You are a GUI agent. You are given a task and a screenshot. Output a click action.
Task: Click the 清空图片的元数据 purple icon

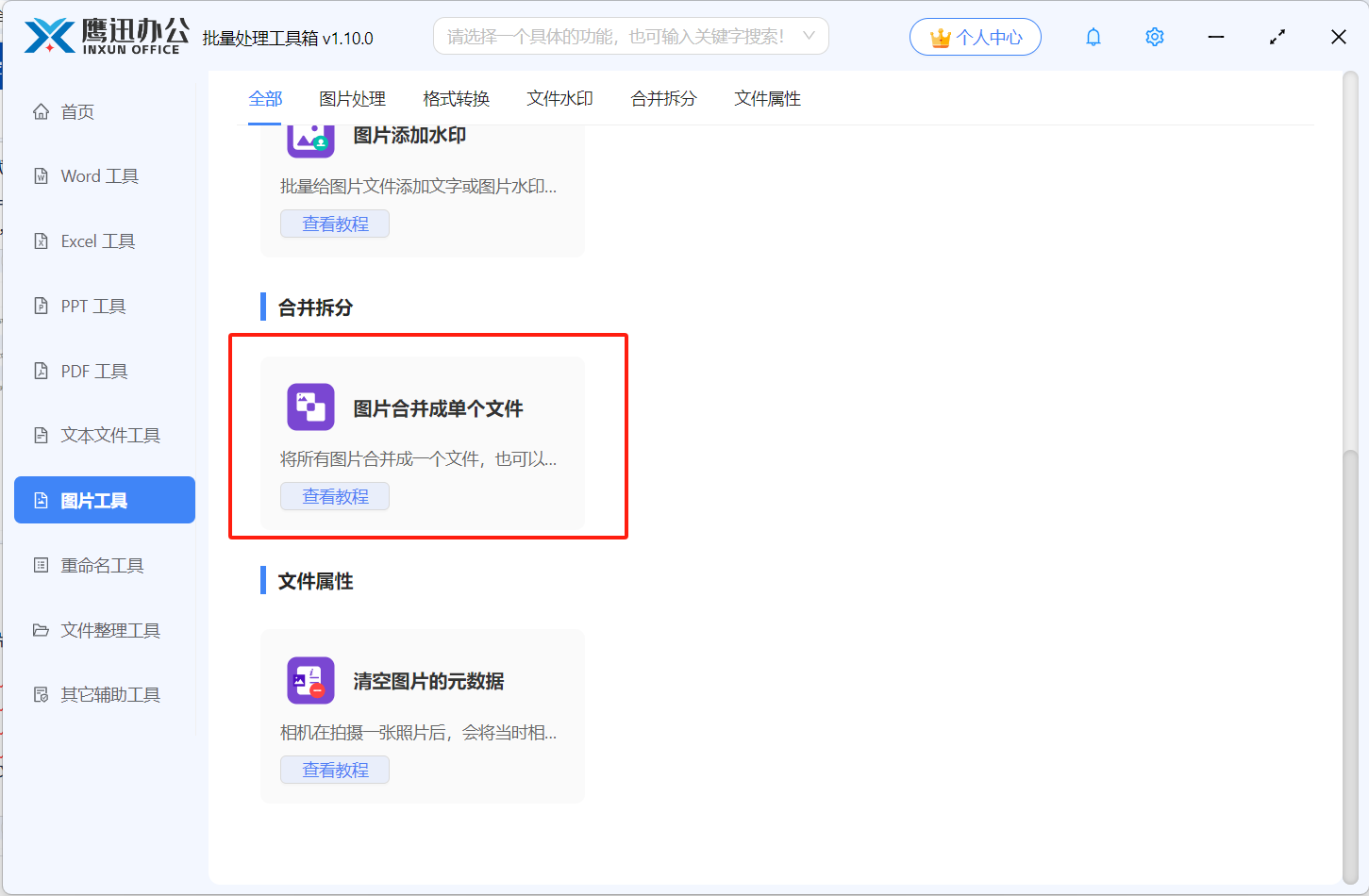pyautogui.click(x=310, y=680)
